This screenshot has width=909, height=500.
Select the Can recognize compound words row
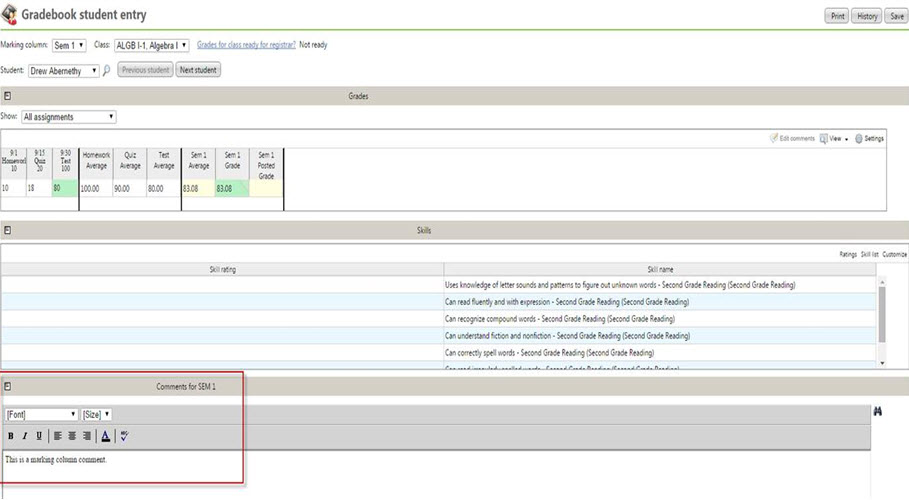coord(438,319)
